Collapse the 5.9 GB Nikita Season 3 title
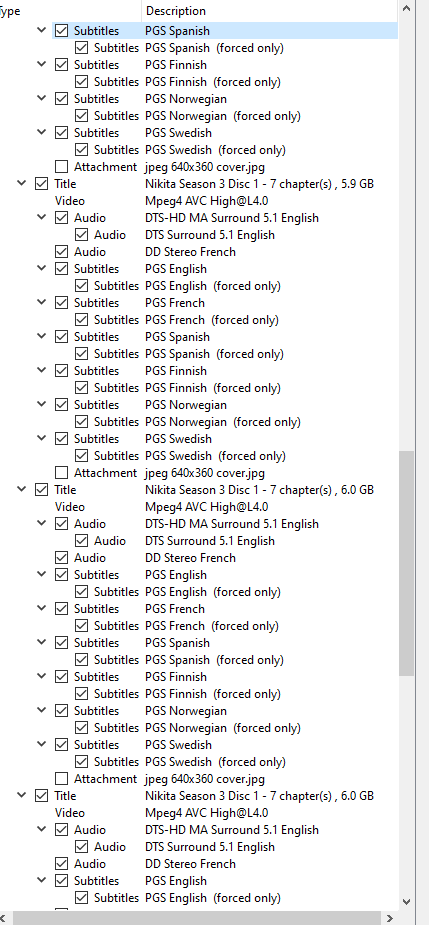The height and width of the screenshot is (925, 429). click(x=22, y=183)
